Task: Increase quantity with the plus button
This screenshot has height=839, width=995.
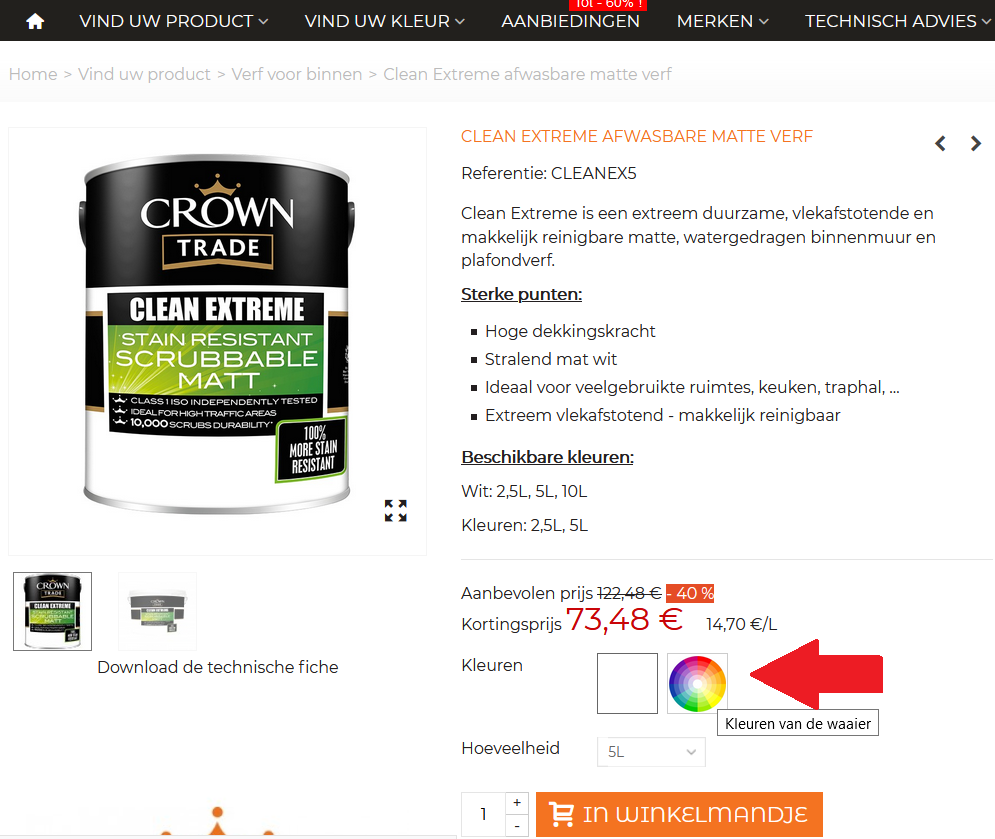Action: (x=517, y=803)
